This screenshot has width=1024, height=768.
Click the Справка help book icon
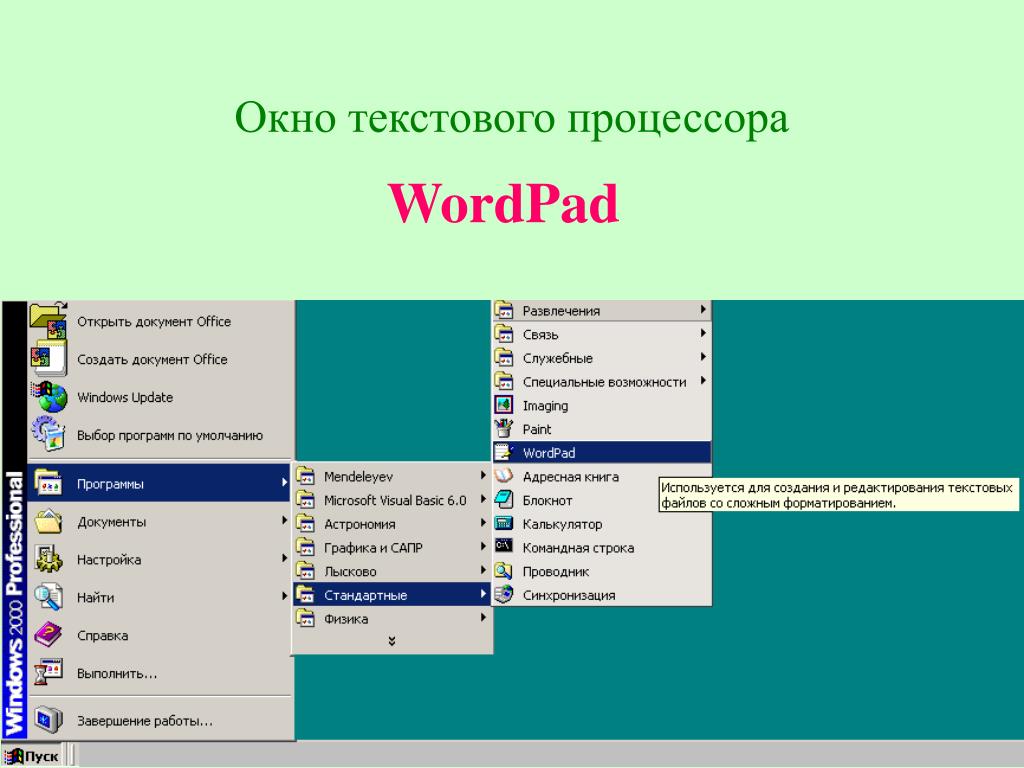point(48,635)
